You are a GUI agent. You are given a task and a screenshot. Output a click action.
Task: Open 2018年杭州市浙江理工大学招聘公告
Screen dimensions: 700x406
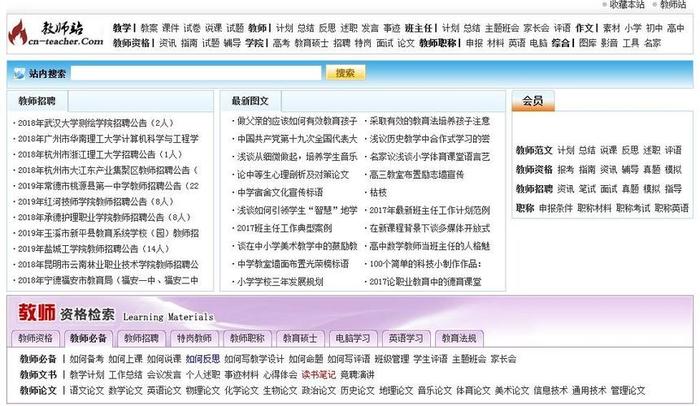click(100, 155)
